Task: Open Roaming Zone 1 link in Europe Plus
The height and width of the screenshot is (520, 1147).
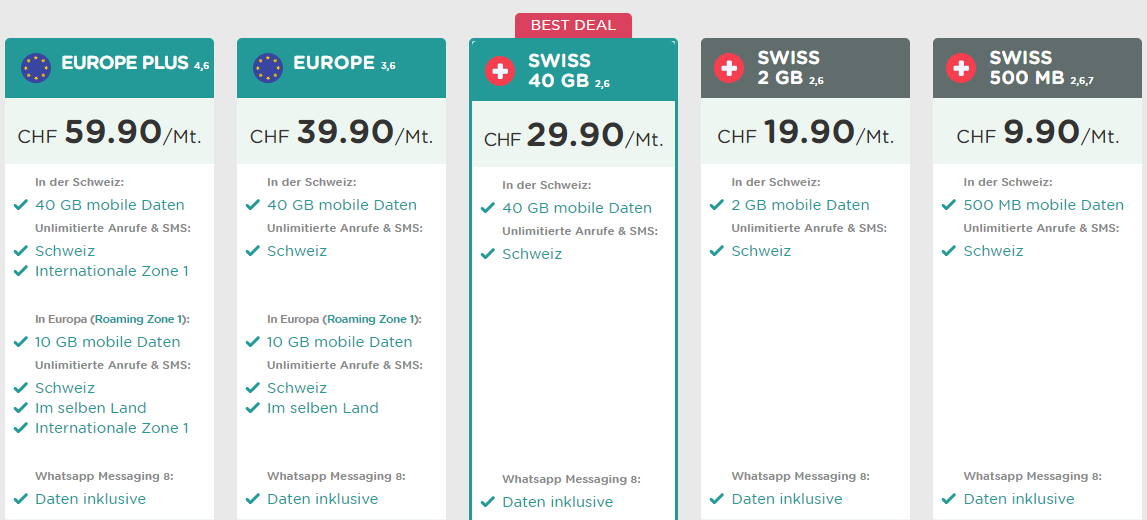Action: [x=140, y=319]
